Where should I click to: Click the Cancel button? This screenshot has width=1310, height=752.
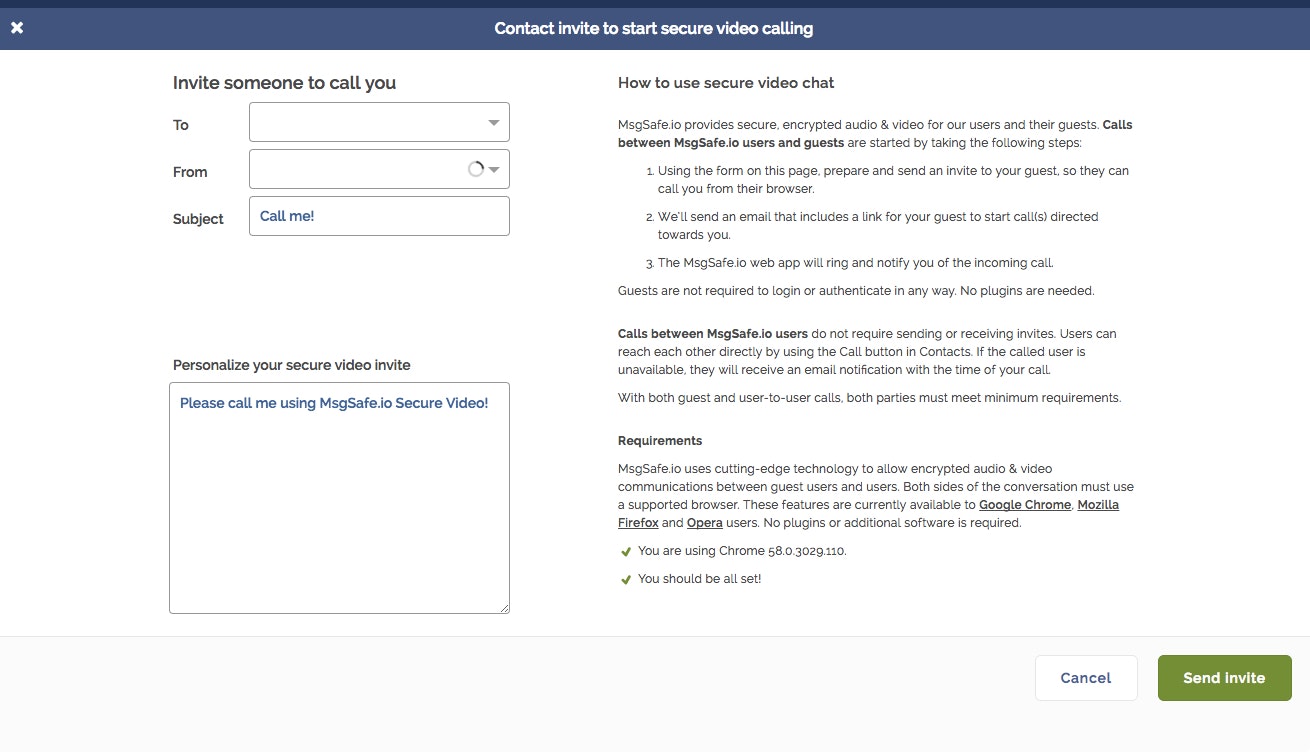[1086, 678]
